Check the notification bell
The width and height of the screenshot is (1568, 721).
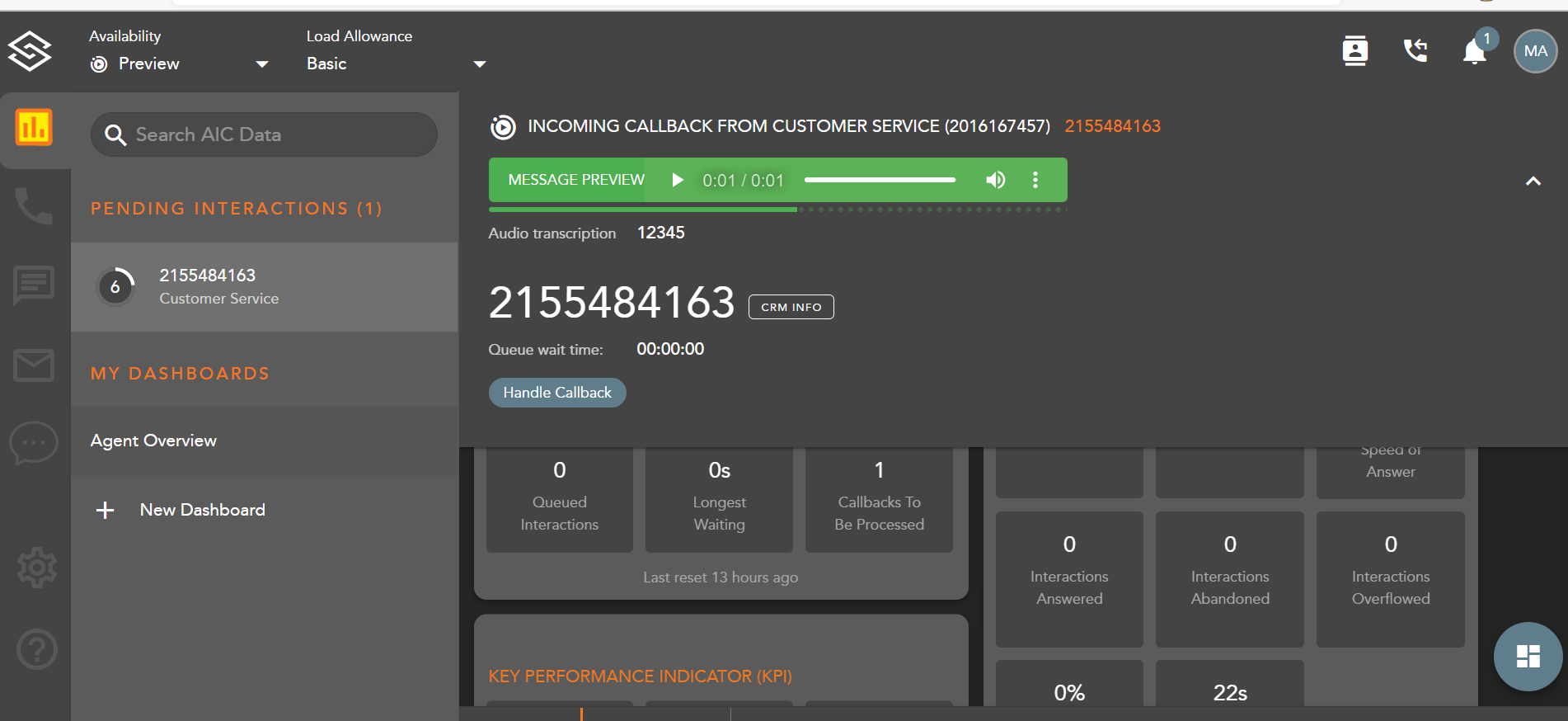click(x=1474, y=52)
